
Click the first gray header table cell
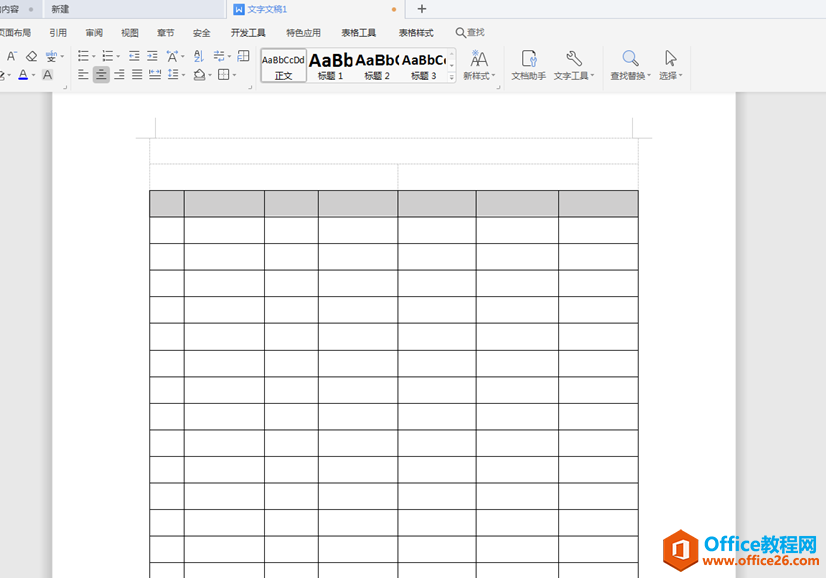pos(167,204)
